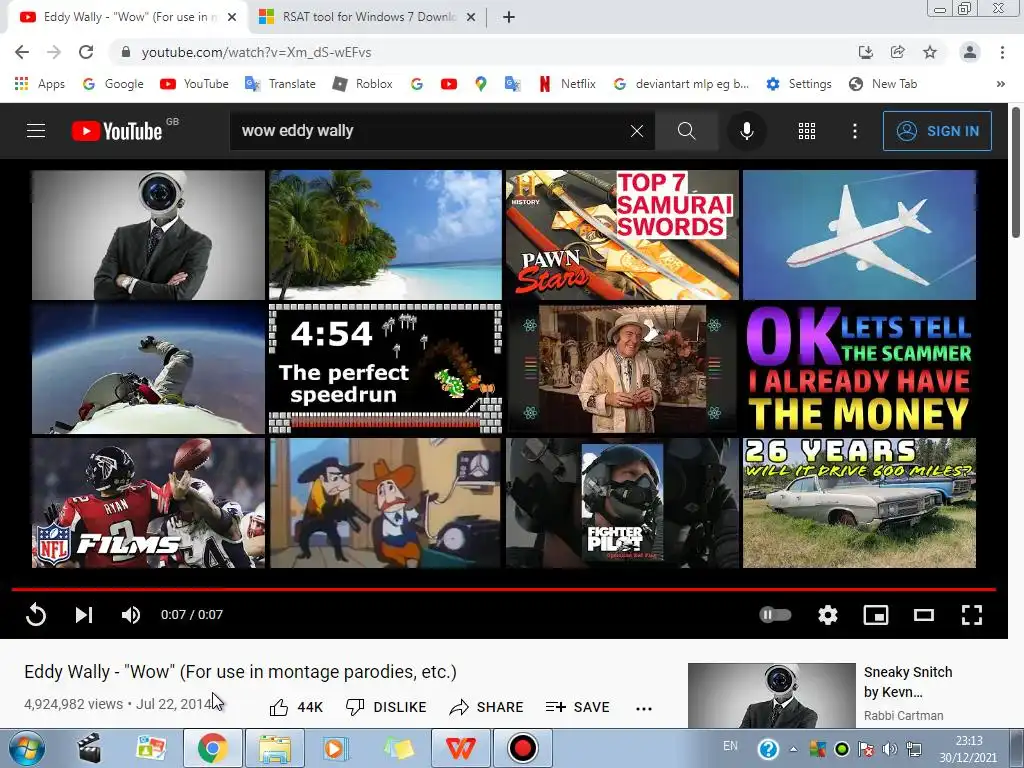
Task: Open the YouTube apps grid icon
Action: [x=807, y=131]
